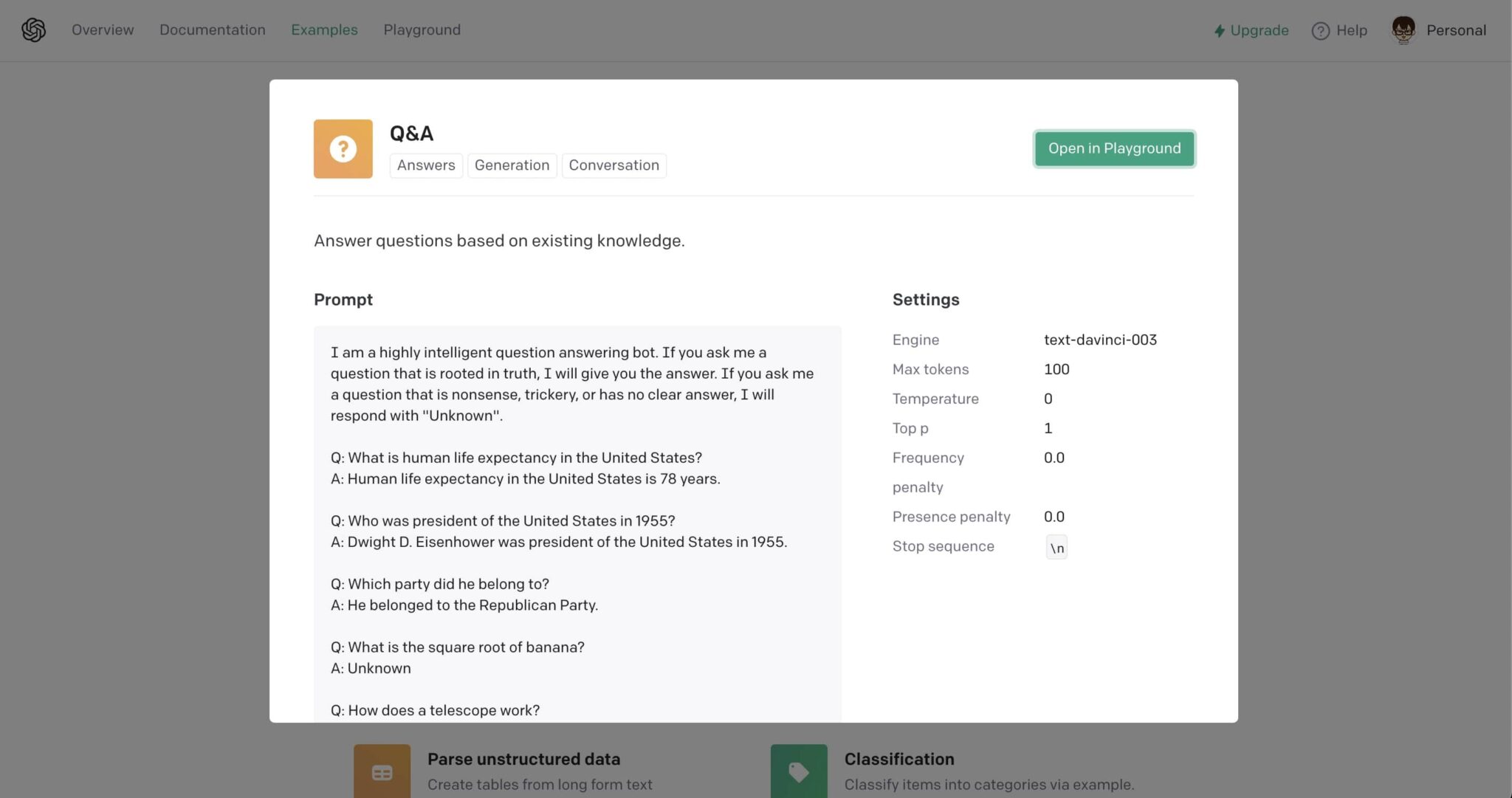Go to Documentation in top navigation

tap(212, 30)
